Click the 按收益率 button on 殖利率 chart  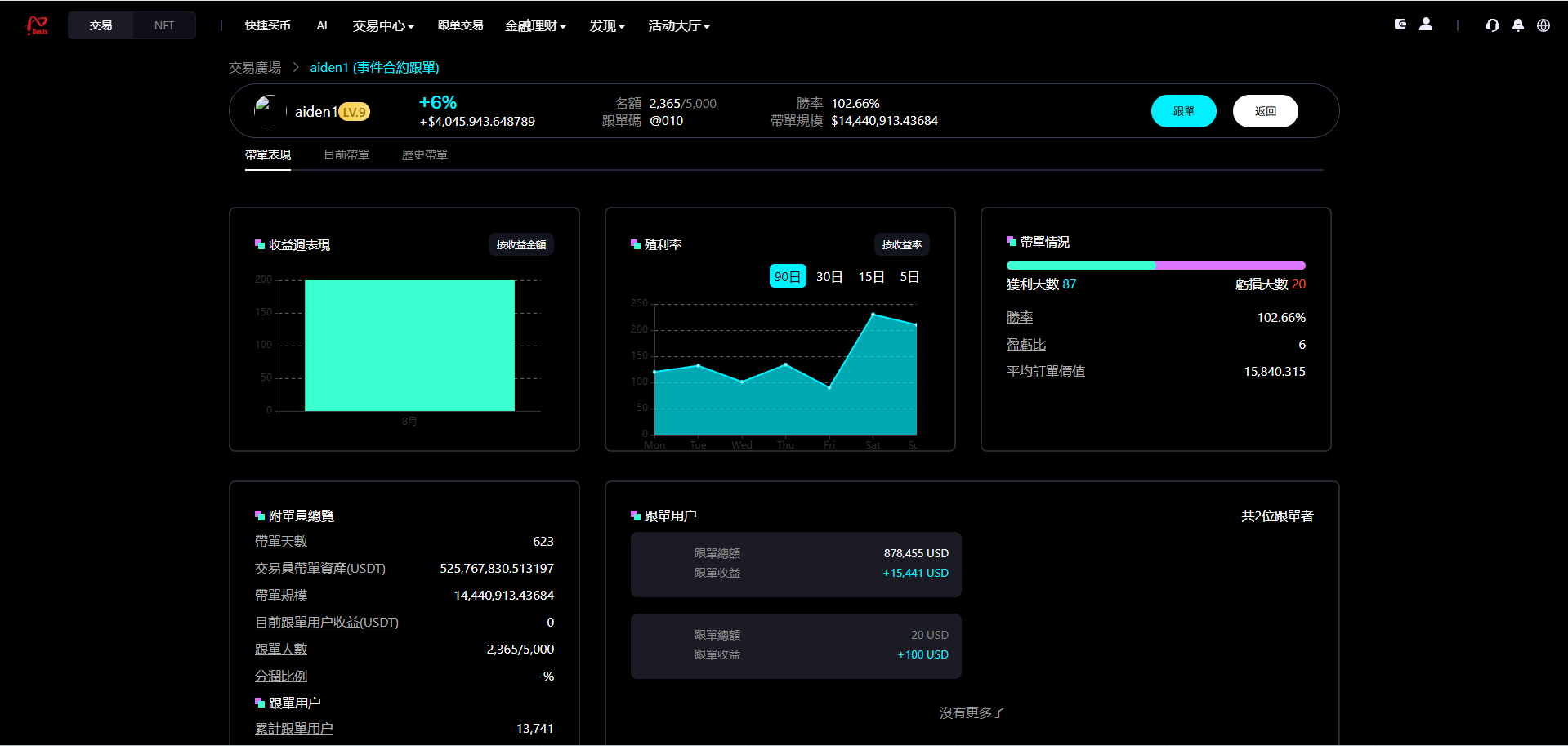[901, 243]
